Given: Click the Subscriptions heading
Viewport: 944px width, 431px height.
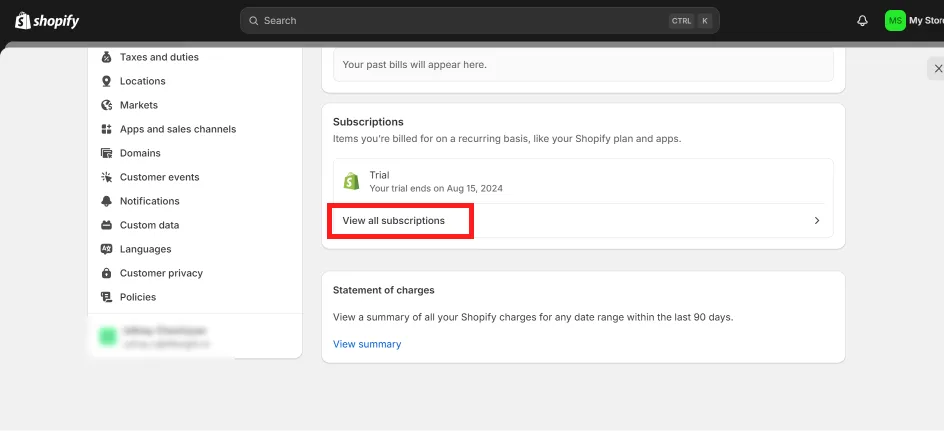Looking at the screenshot, I should click(368, 122).
